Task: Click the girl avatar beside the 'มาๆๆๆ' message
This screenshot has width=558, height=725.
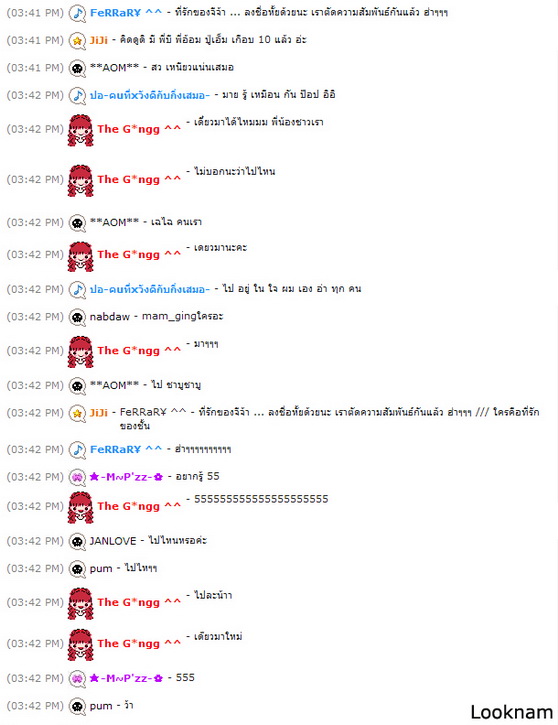Action: click(x=80, y=352)
